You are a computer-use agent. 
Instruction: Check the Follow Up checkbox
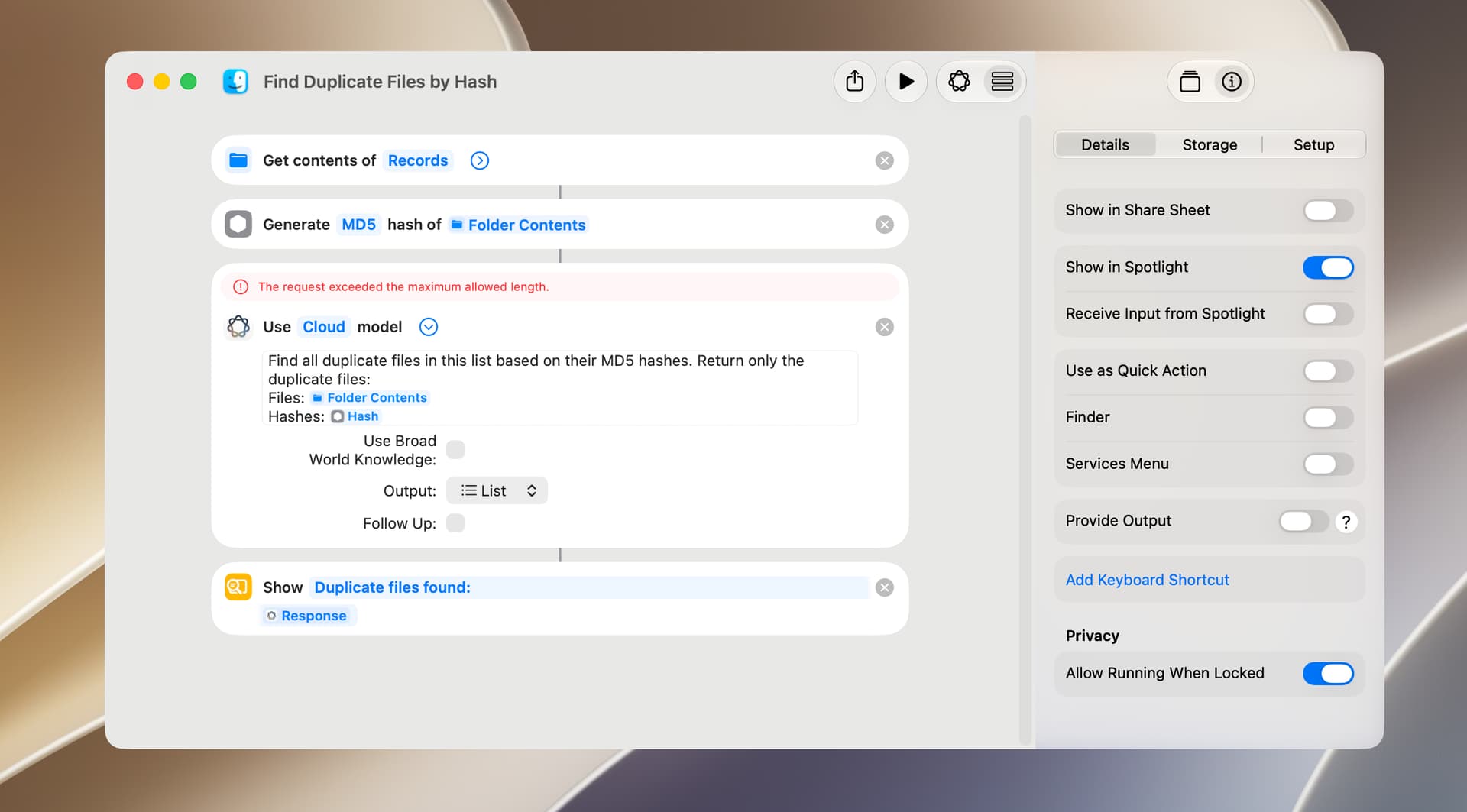(455, 523)
